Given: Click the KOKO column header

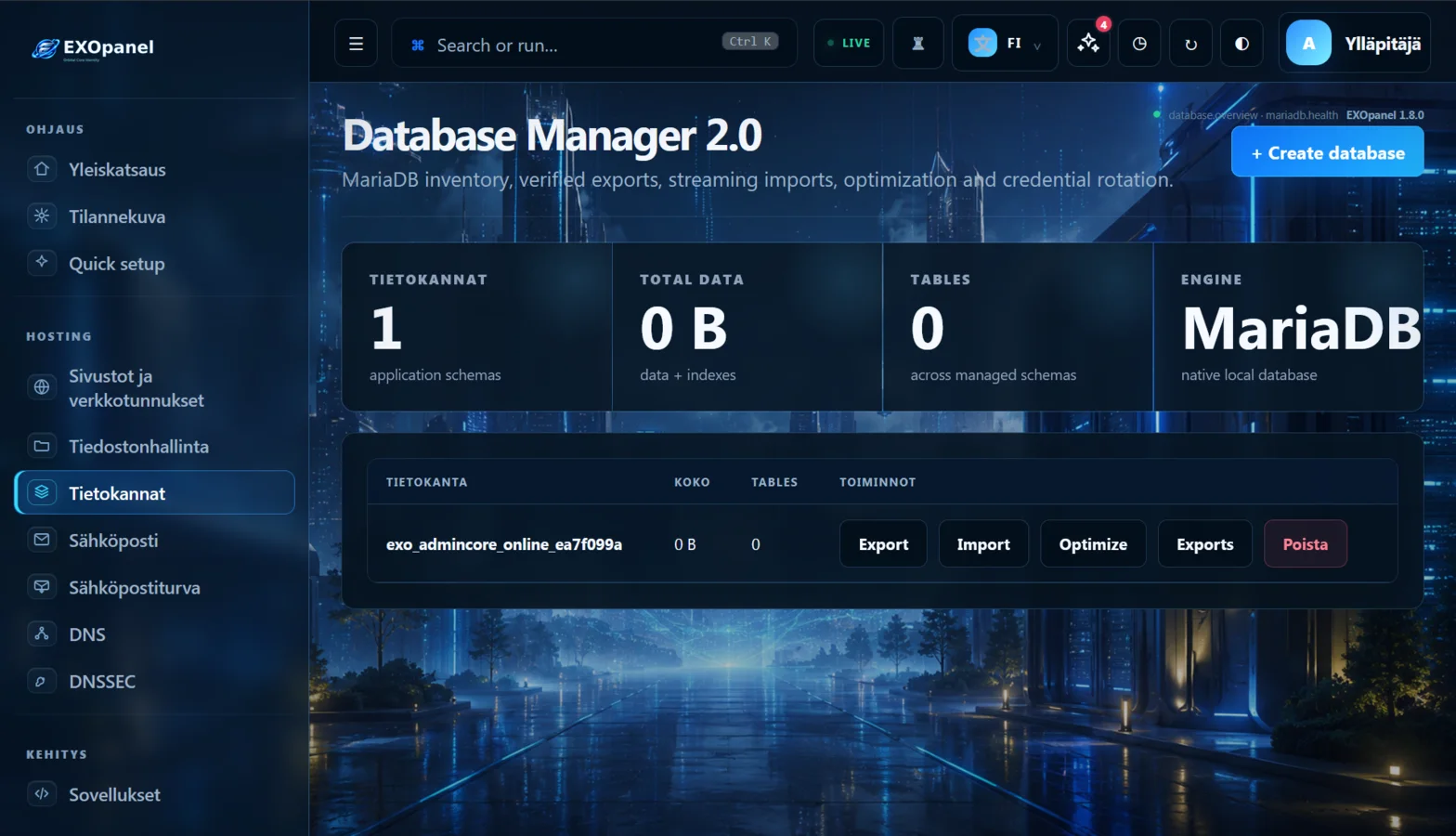Looking at the screenshot, I should coord(692,482).
